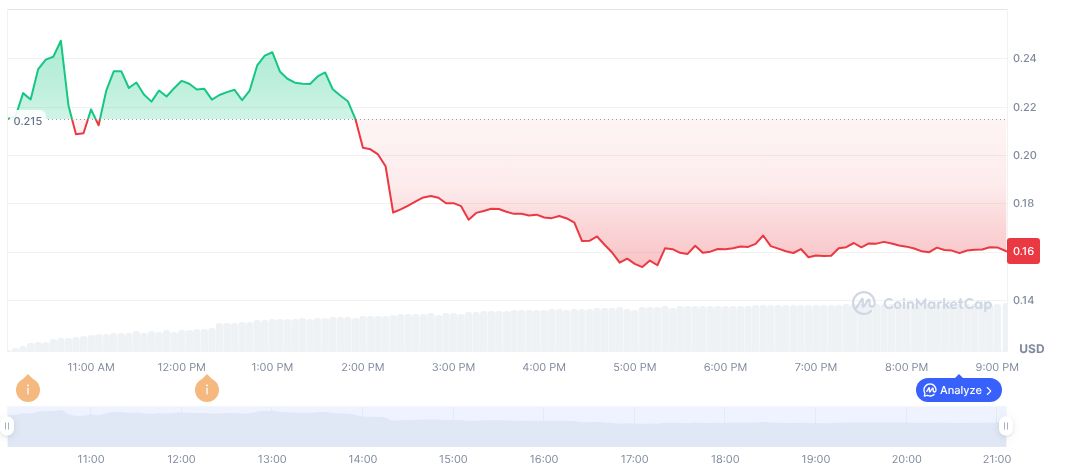Click the red 0.16 current price tag
The image size is (1072, 470).
[1023, 251]
